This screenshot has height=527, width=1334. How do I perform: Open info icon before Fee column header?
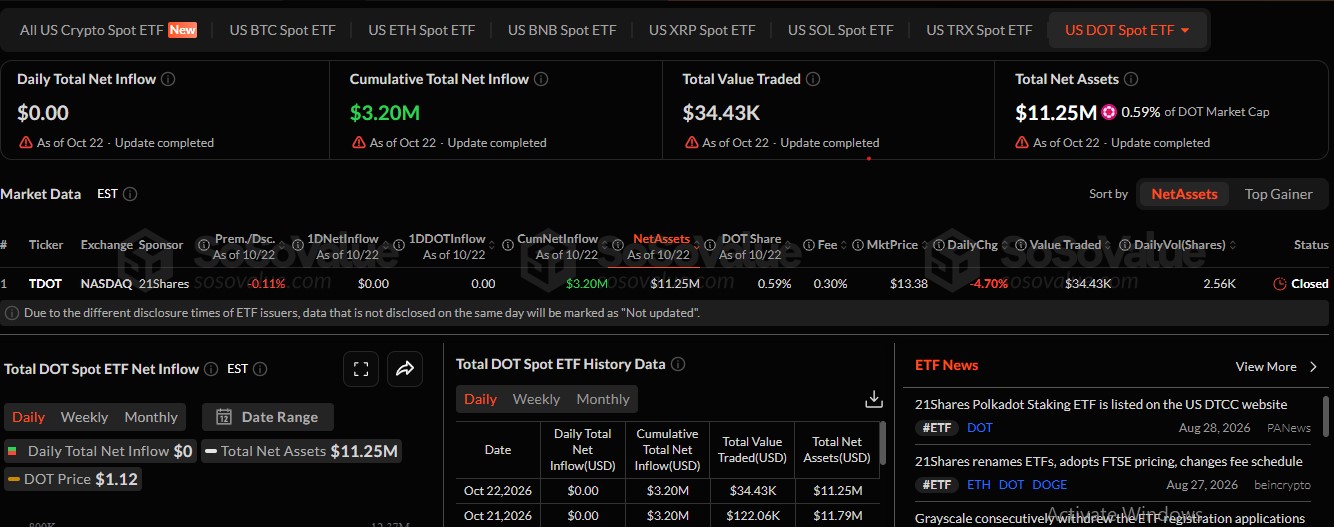810,245
